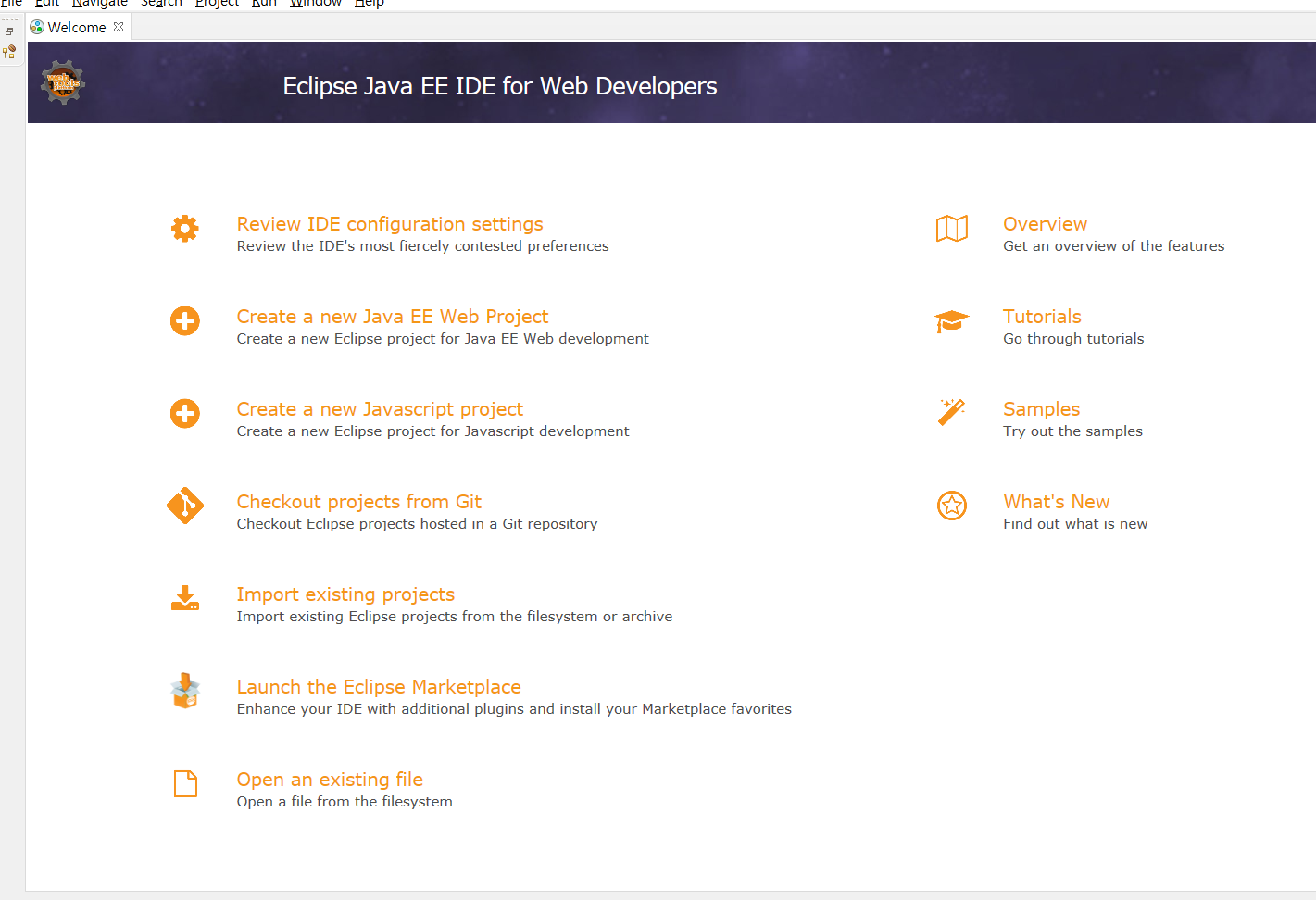Click the folded map icon next to Overview

pos(952,228)
